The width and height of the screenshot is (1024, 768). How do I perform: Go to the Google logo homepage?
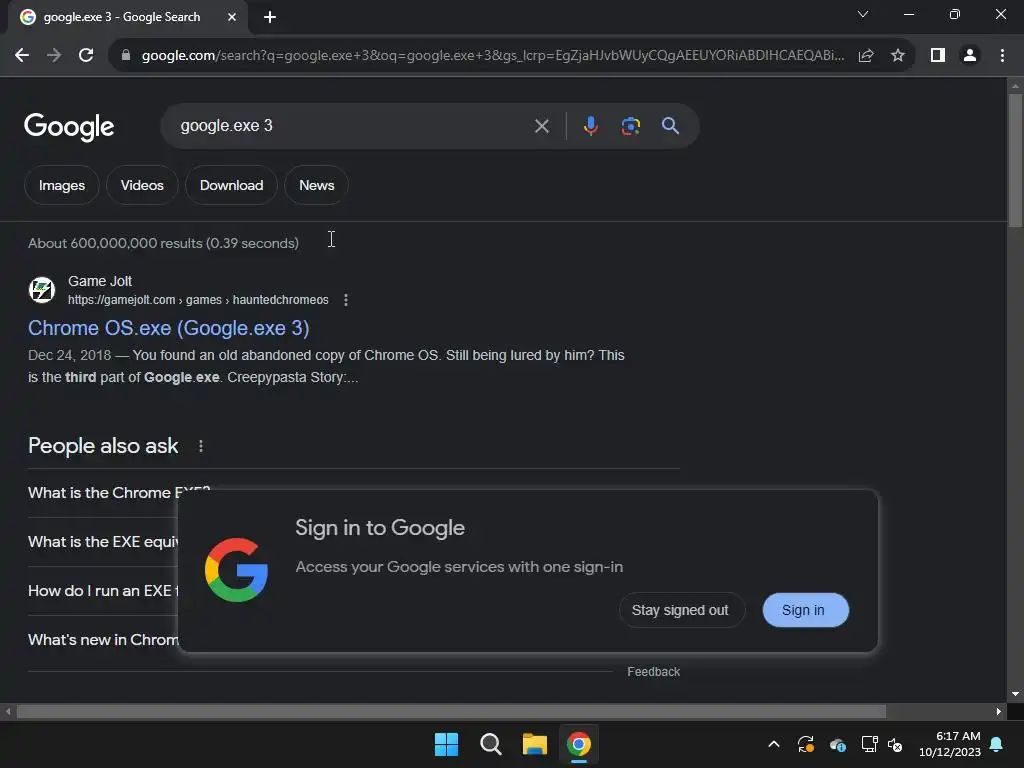pyautogui.click(x=69, y=127)
